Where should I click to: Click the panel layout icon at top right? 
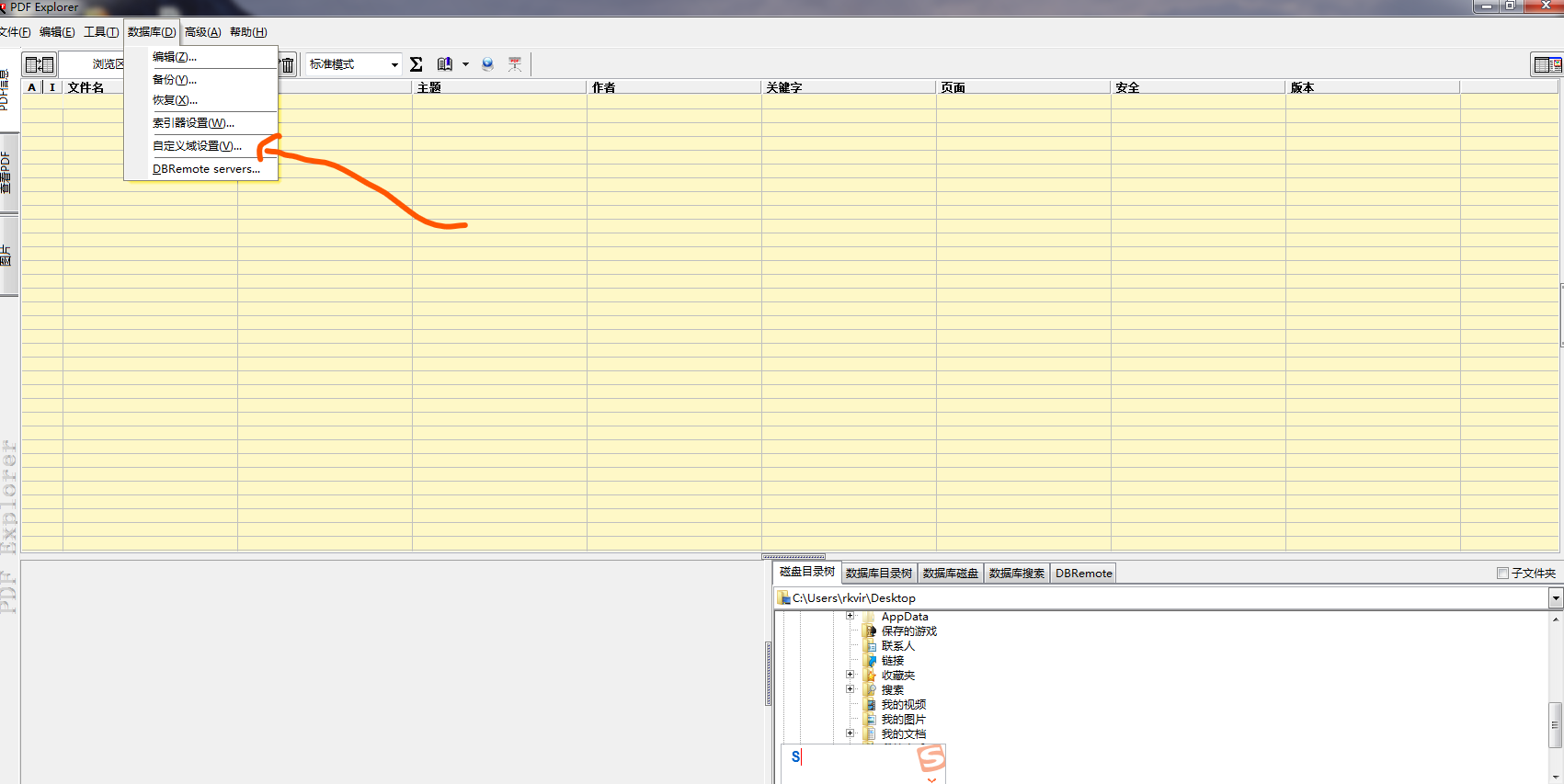(x=1547, y=64)
